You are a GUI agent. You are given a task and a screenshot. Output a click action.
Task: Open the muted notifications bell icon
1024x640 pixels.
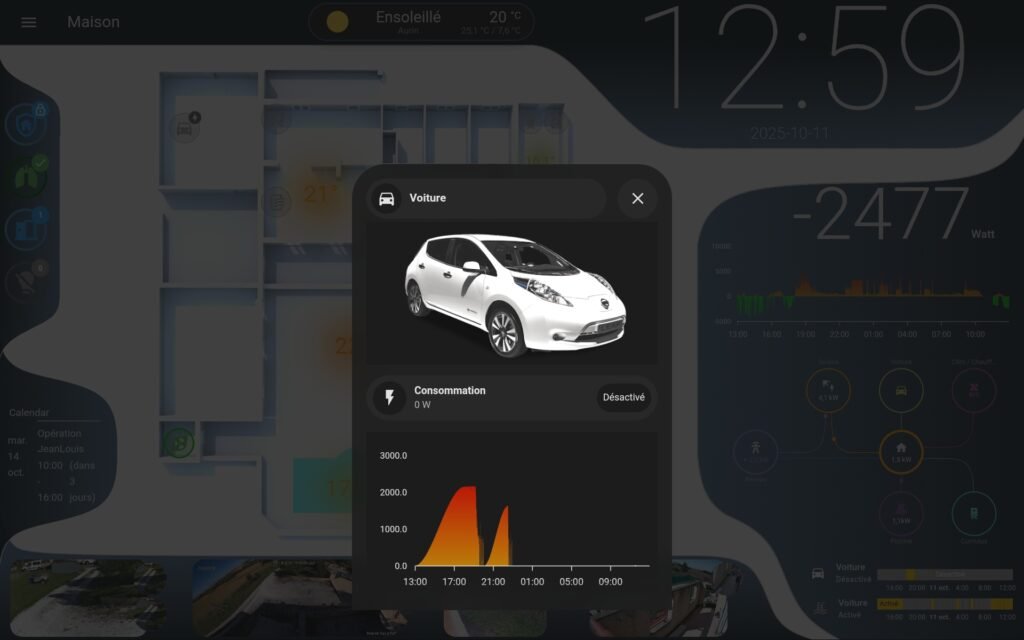tap(25, 278)
